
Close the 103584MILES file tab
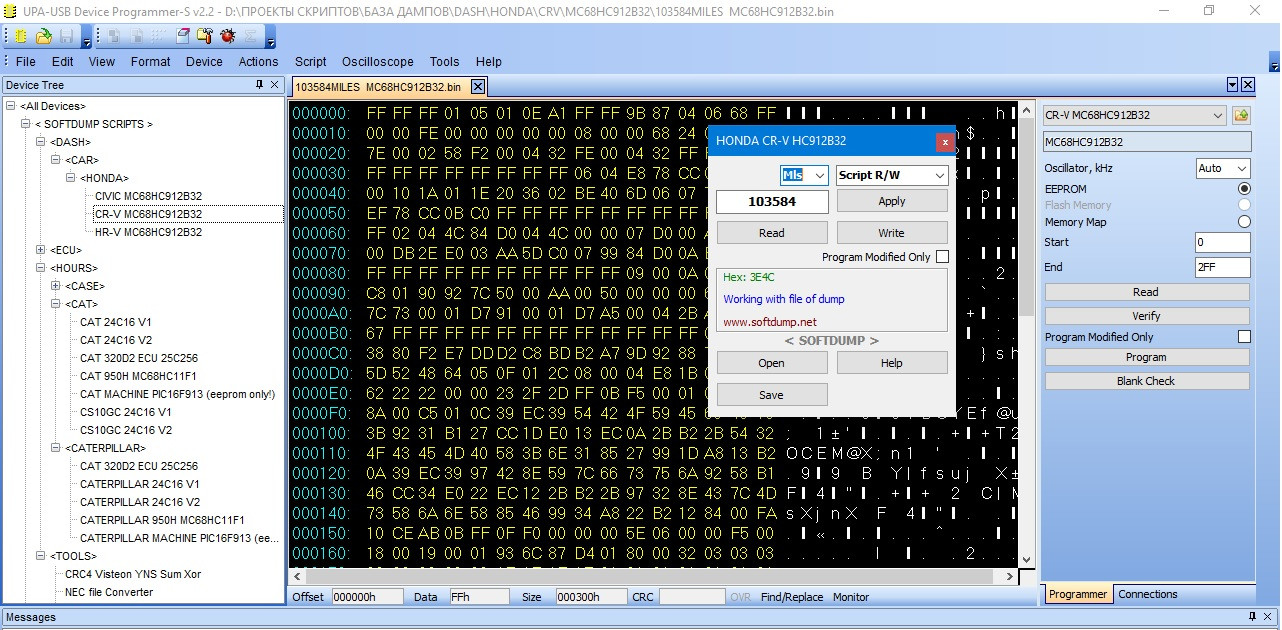click(478, 87)
